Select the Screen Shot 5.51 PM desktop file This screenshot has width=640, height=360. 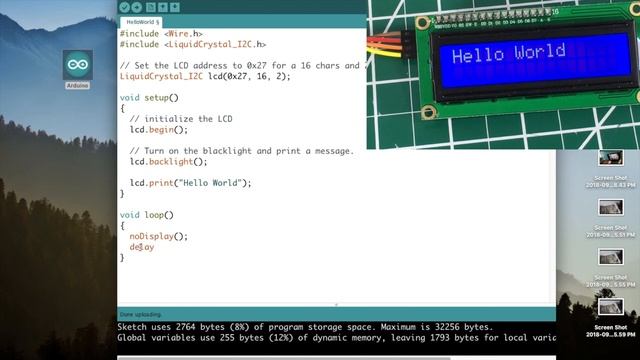coord(611,218)
